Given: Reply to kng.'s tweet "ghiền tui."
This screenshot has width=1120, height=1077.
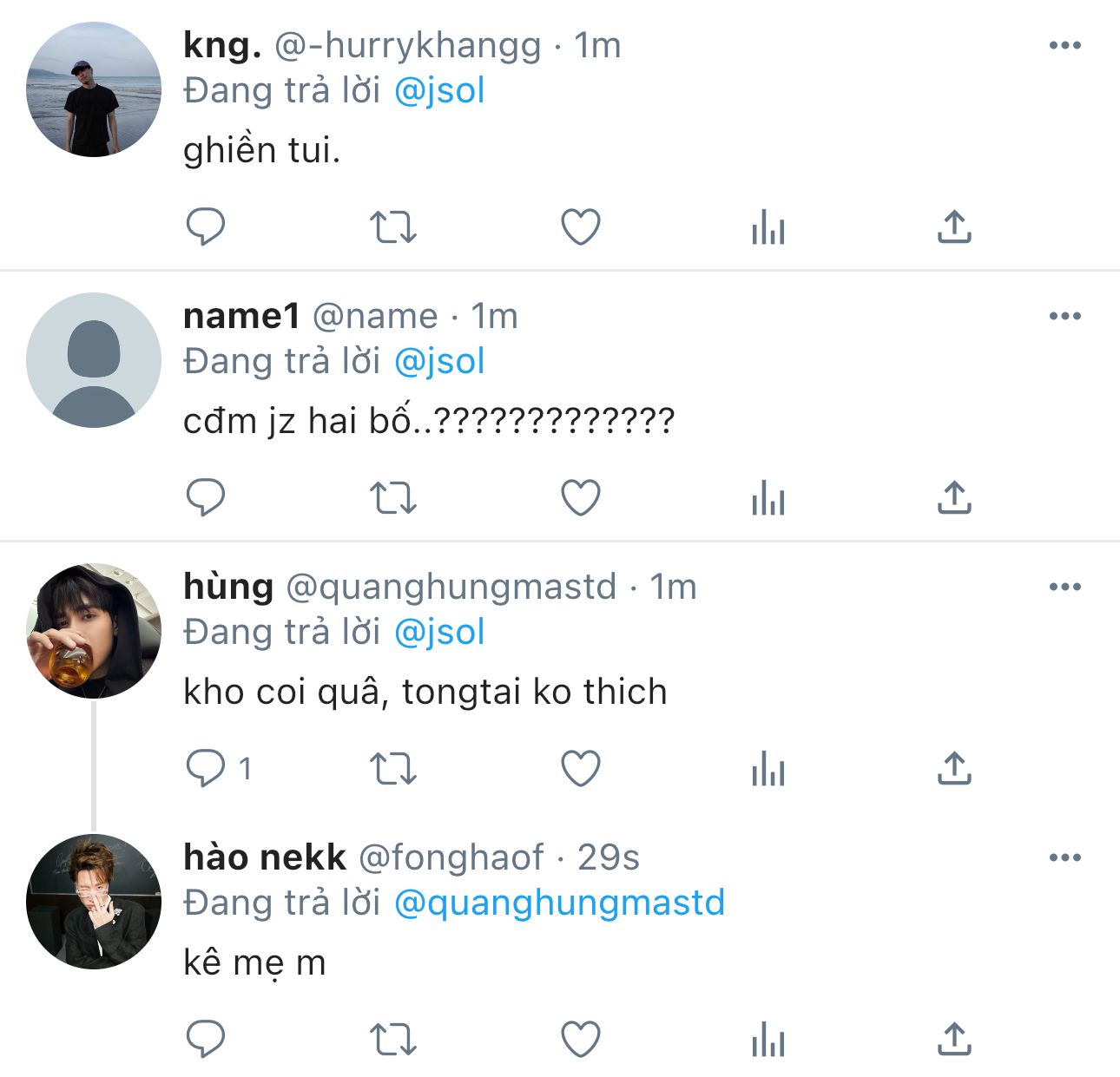Looking at the screenshot, I should point(206,227).
